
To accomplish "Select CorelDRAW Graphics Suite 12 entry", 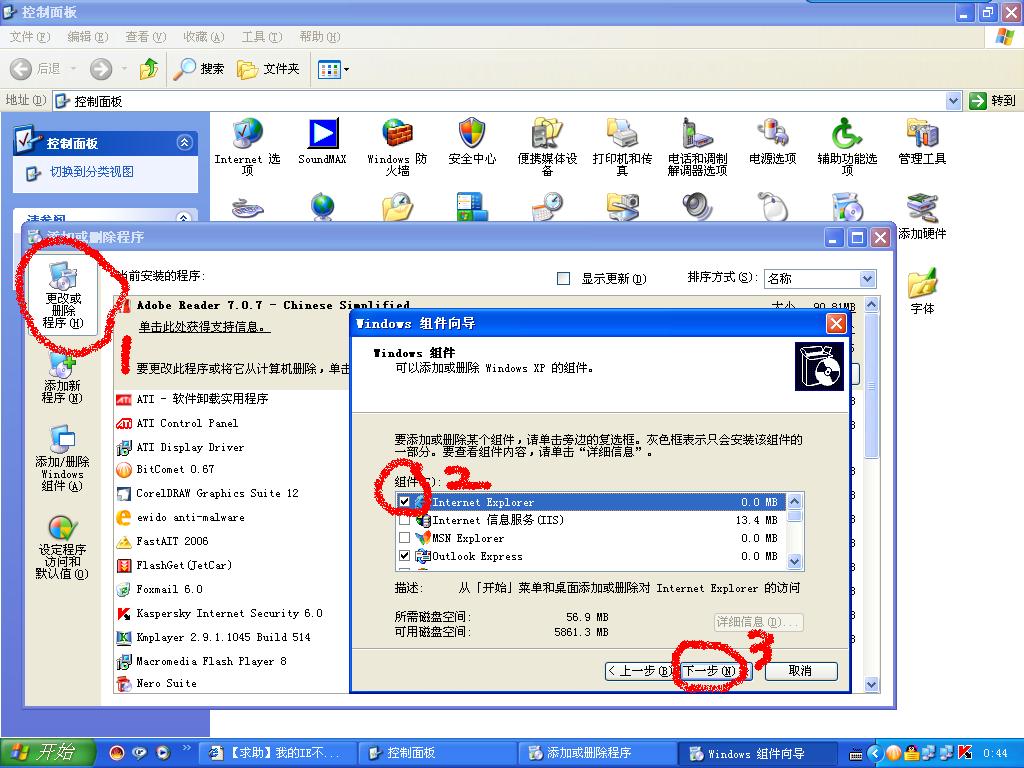I will (x=207, y=493).
